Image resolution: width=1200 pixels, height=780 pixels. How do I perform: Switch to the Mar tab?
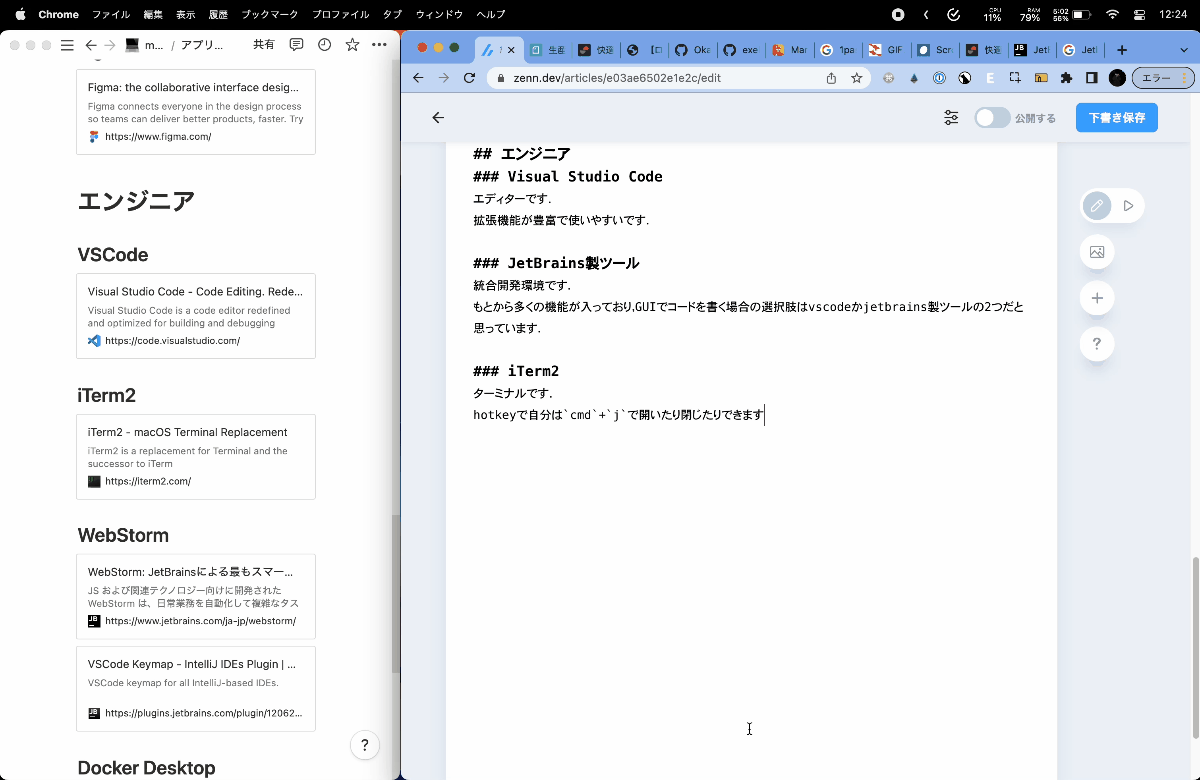(x=791, y=50)
